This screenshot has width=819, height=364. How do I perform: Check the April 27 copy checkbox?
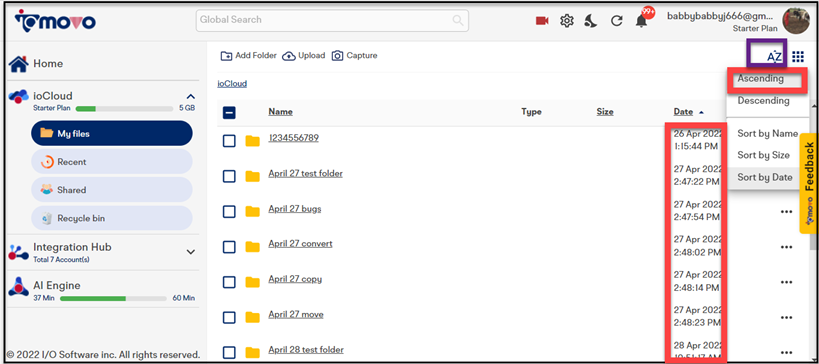click(229, 282)
